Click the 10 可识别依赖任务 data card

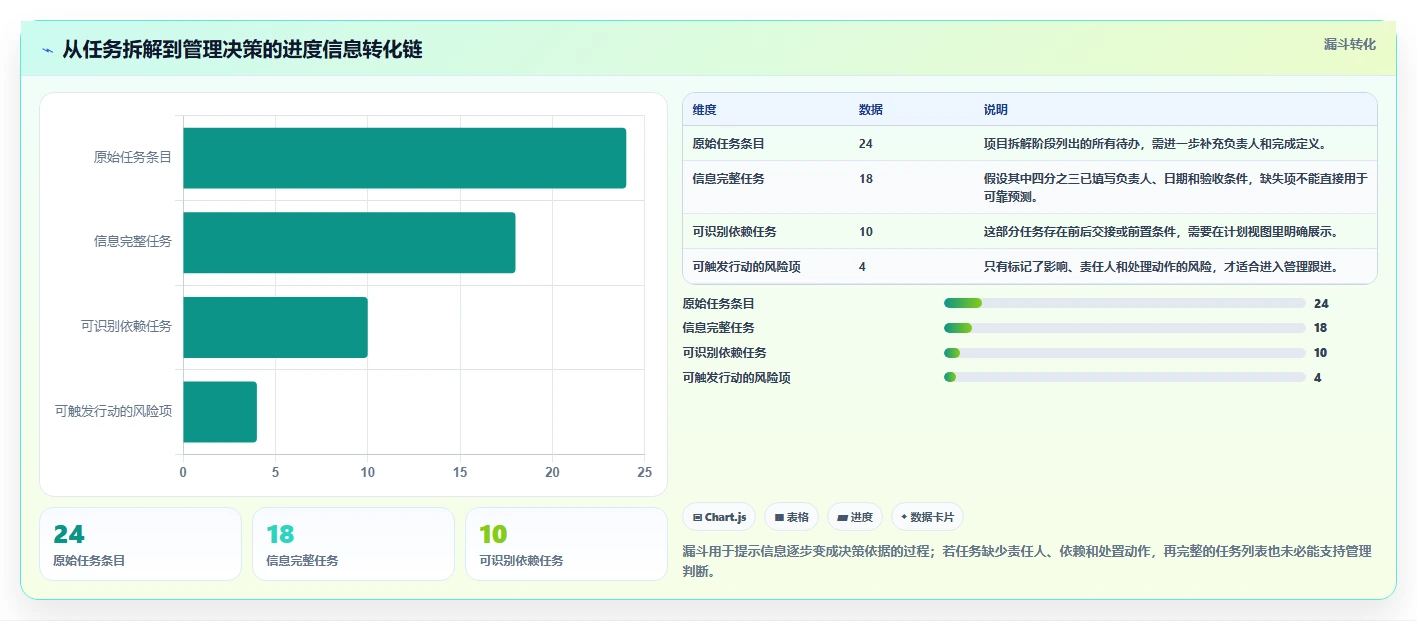tap(566, 544)
